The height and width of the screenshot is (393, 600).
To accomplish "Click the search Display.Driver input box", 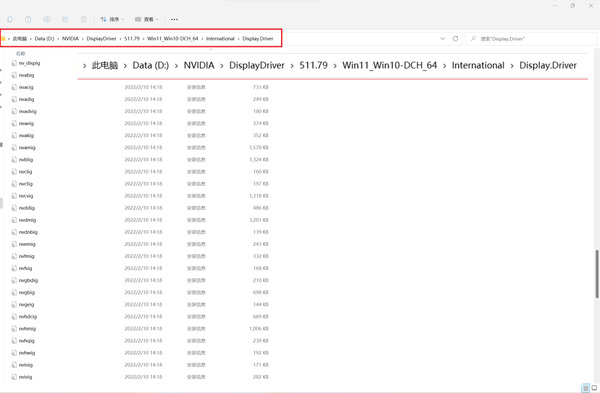I will tap(531, 39).
